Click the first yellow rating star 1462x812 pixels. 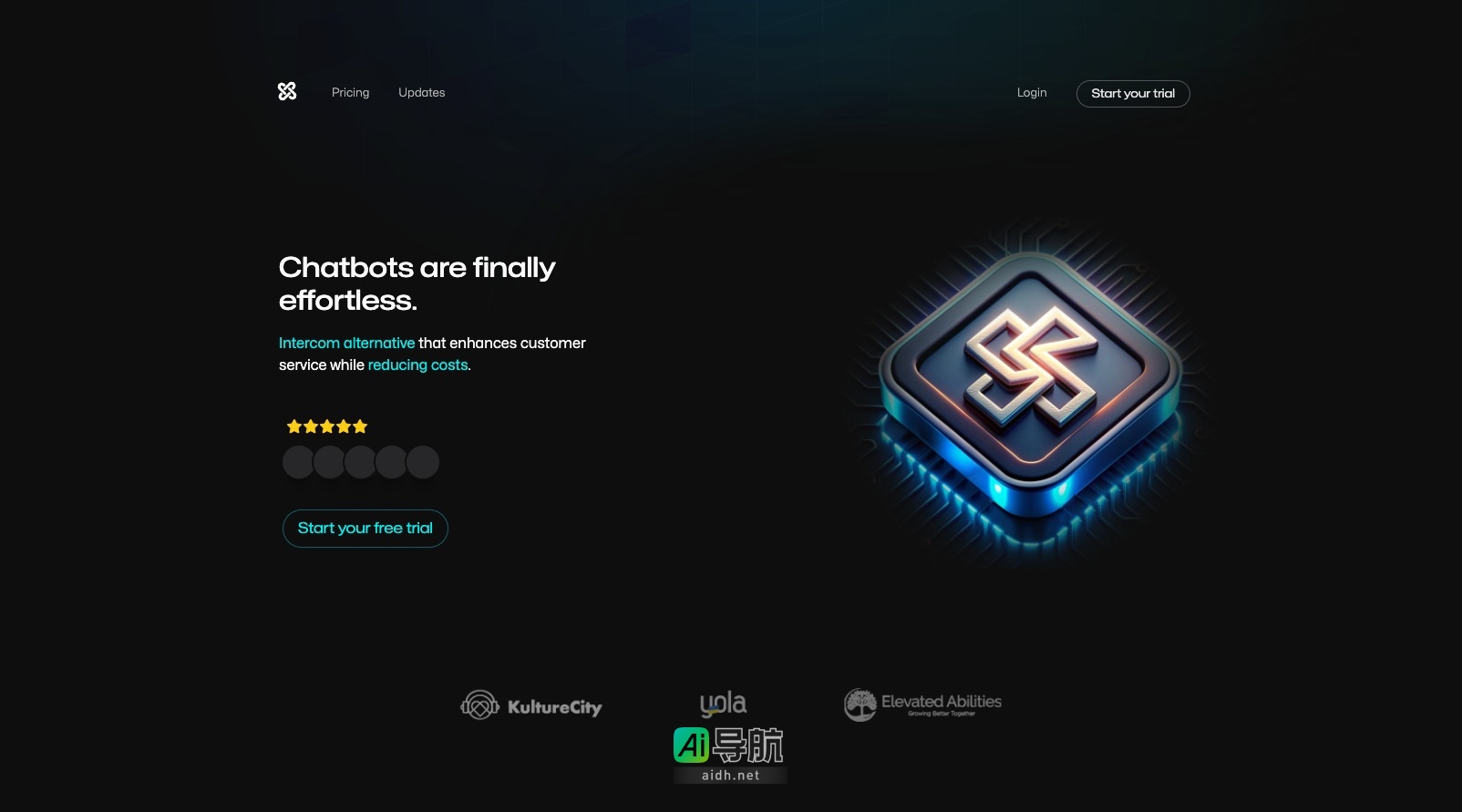(294, 427)
